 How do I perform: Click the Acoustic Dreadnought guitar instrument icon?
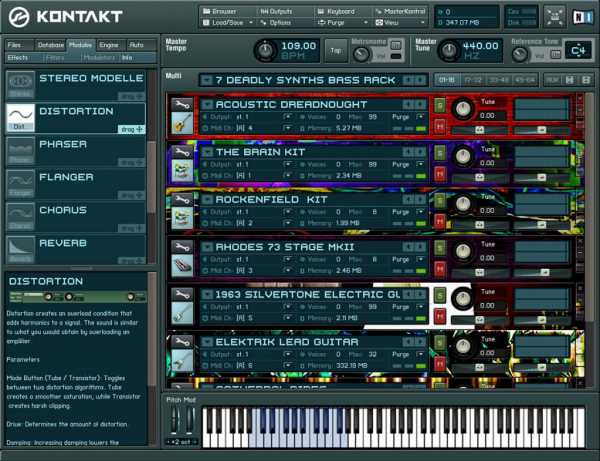coord(182,122)
